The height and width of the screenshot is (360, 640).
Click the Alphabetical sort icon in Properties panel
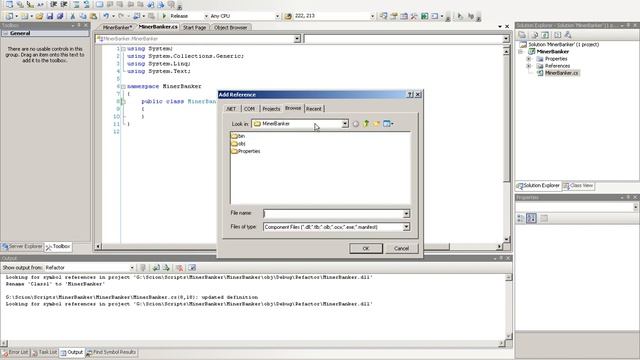pyautogui.click(x=531, y=218)
